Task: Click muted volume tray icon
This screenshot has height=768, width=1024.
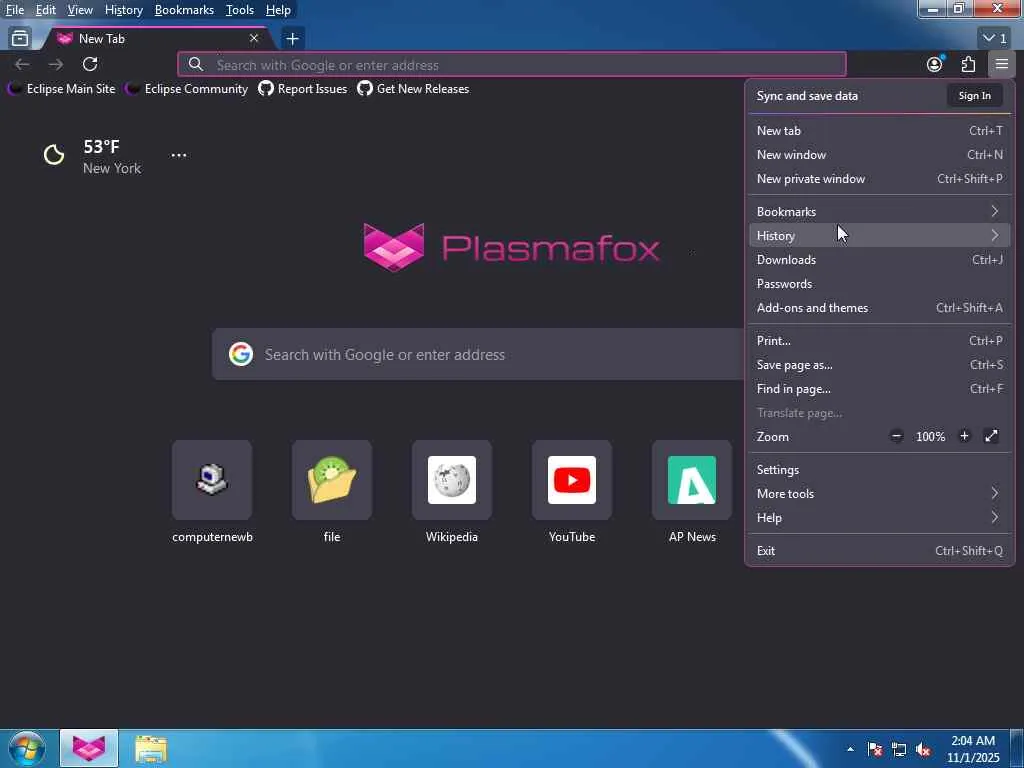Action: click(x=923, y=749)
